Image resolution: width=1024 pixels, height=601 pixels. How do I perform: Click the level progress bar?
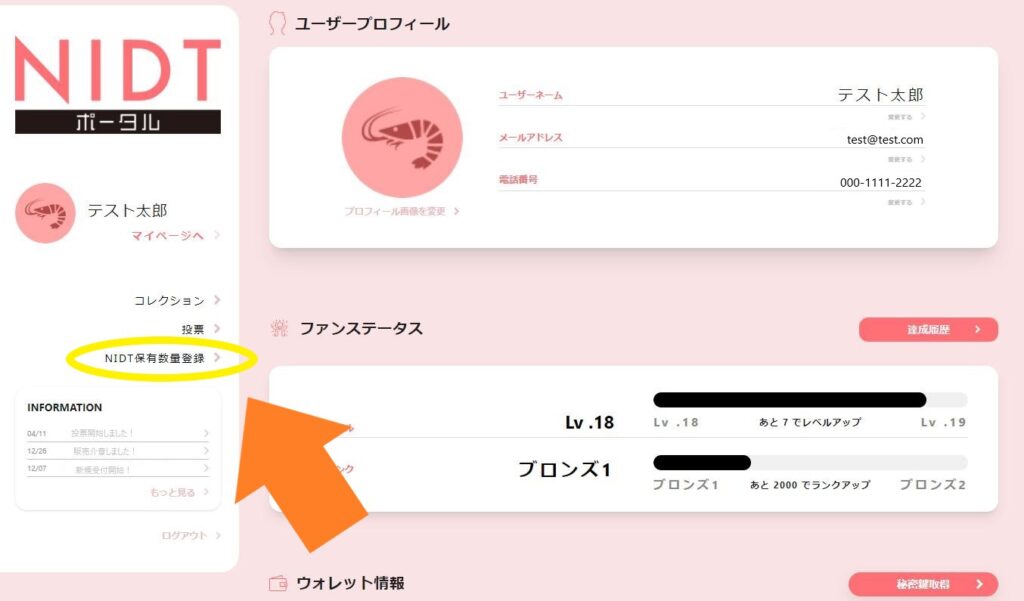[x=810, y=400]
